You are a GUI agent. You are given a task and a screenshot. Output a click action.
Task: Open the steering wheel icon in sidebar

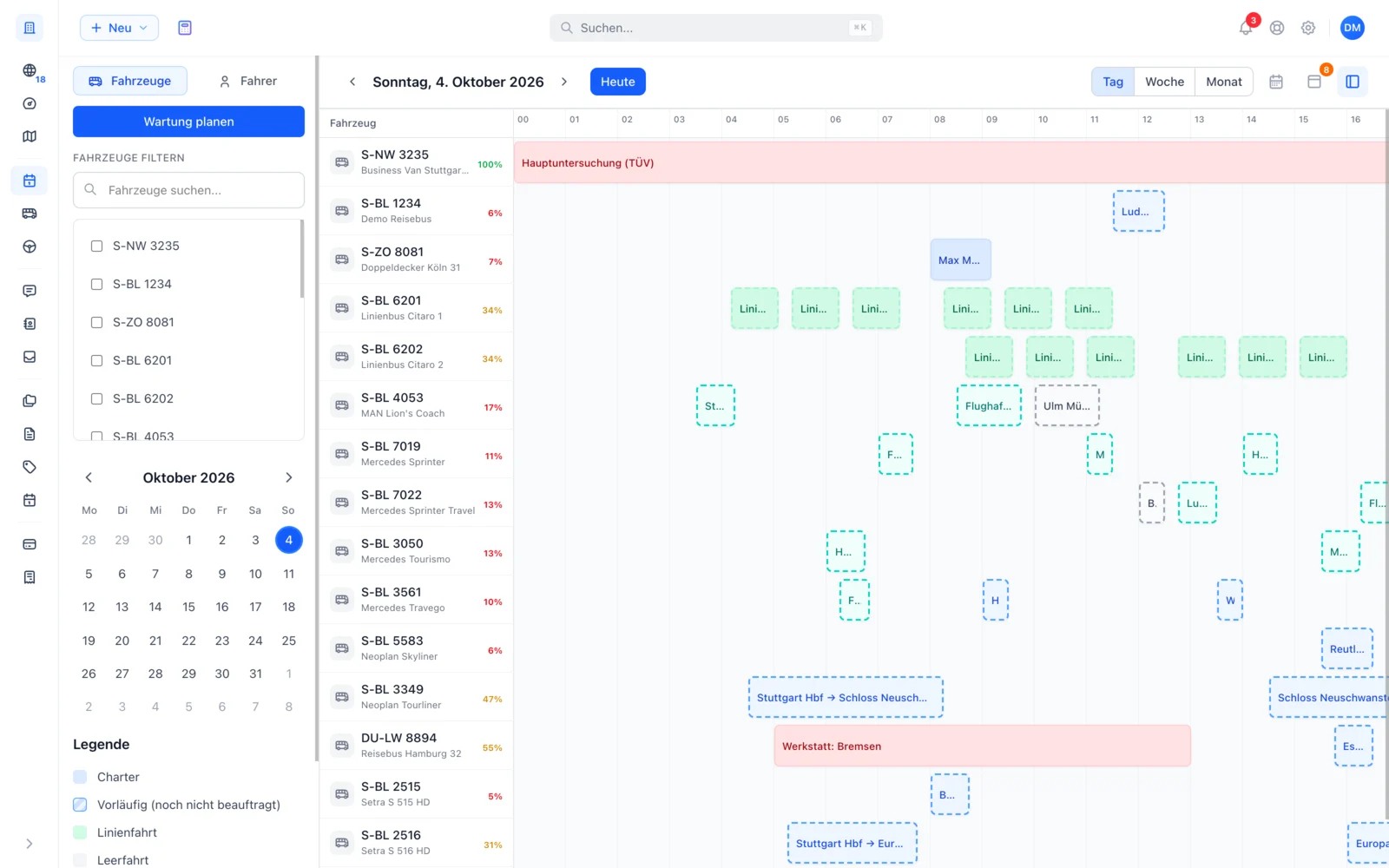[30, 247]
